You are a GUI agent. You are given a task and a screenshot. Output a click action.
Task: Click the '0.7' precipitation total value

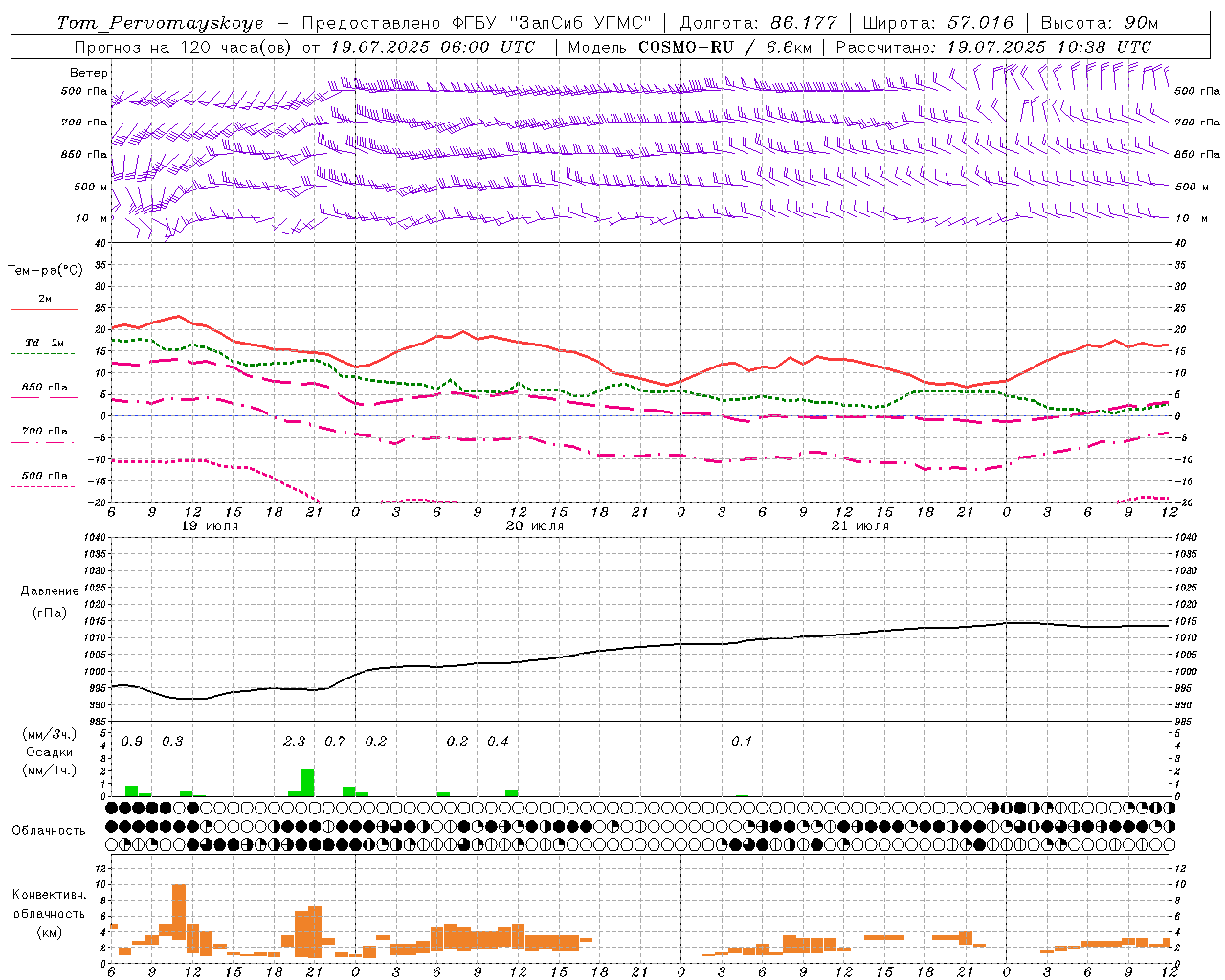coord(335,741)
